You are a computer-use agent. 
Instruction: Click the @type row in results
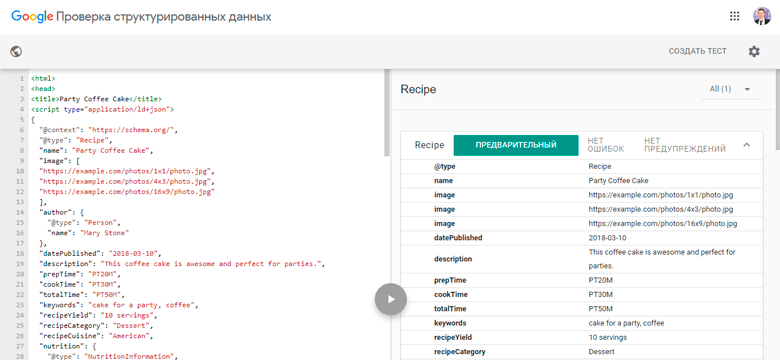pos(582,167)
